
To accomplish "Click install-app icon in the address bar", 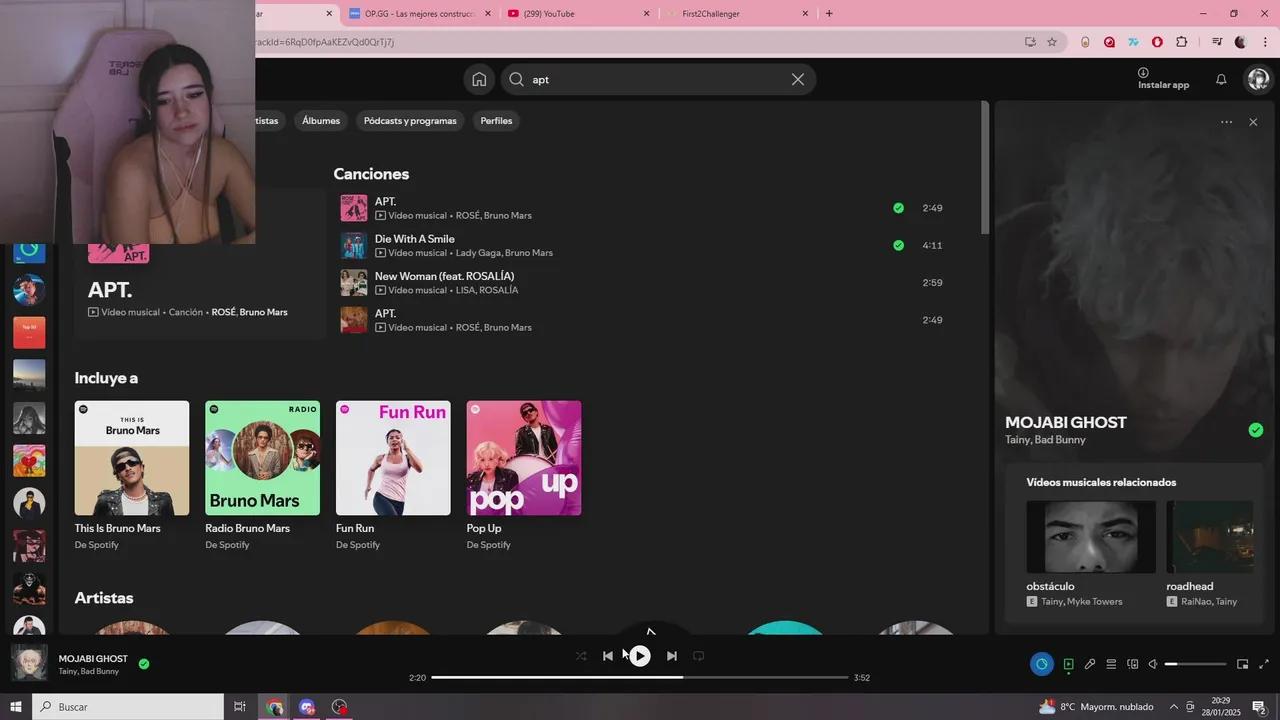I will pyautogui.click(x=1030, y=42).
